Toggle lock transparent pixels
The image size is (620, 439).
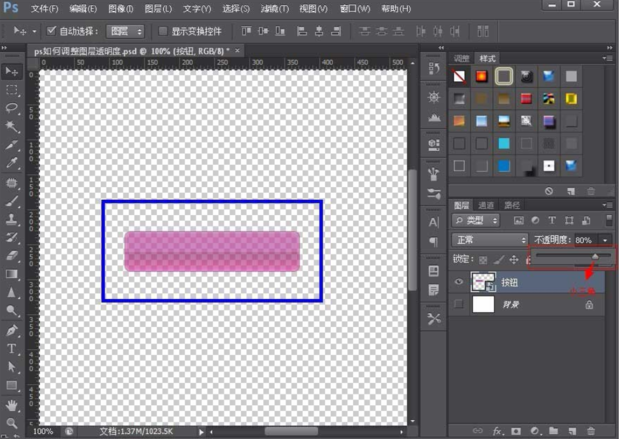coord(483,260)
